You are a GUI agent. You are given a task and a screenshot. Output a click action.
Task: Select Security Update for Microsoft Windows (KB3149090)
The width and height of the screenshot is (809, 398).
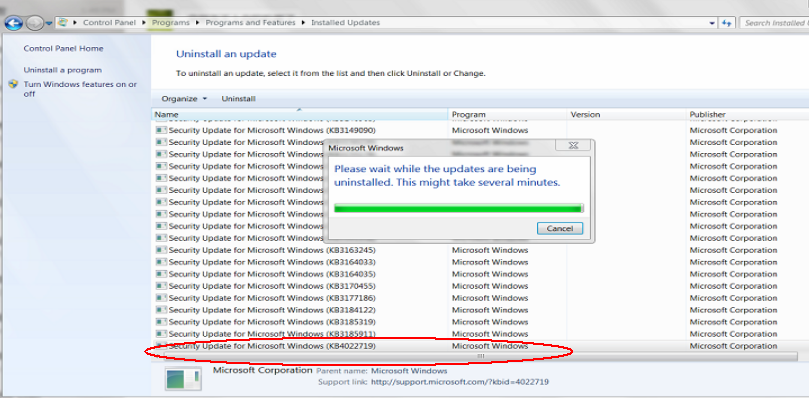coord(272,130)
